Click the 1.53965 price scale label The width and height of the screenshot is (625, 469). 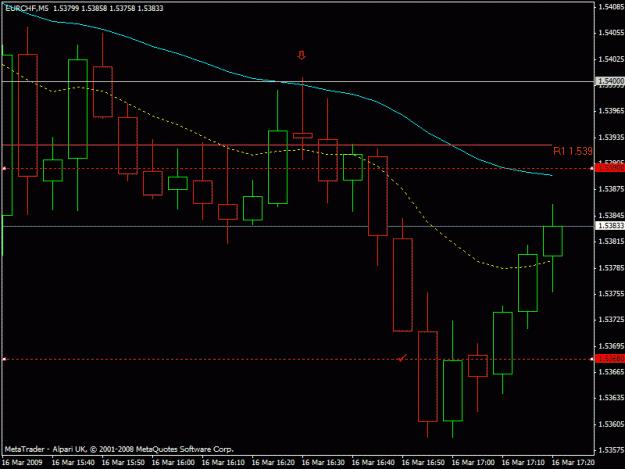click(x=611, y=111)
